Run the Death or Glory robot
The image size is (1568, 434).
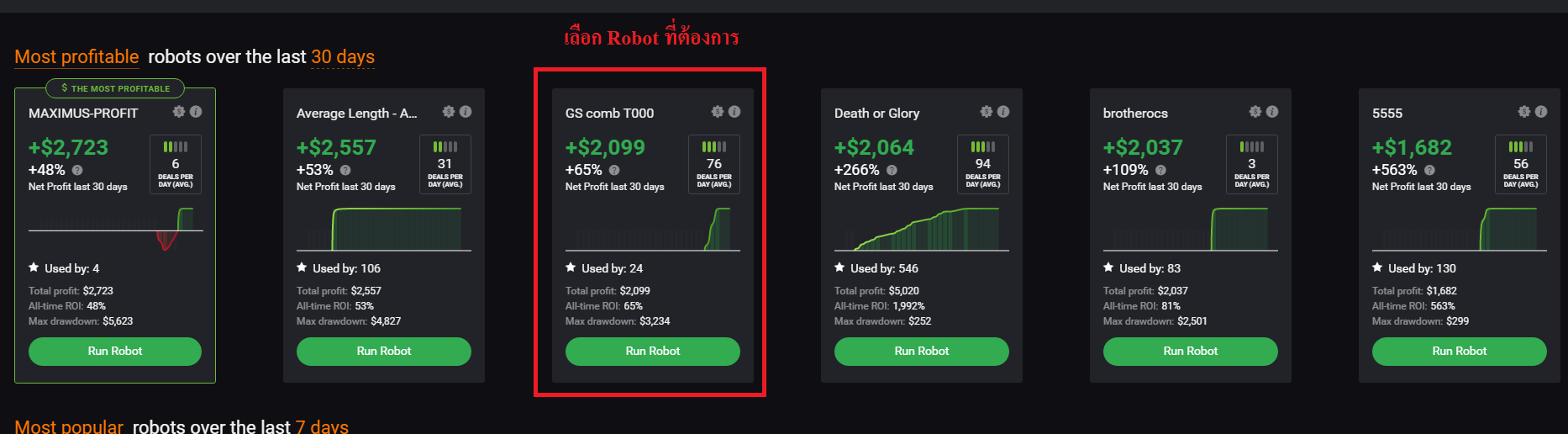tap(922, 352)
